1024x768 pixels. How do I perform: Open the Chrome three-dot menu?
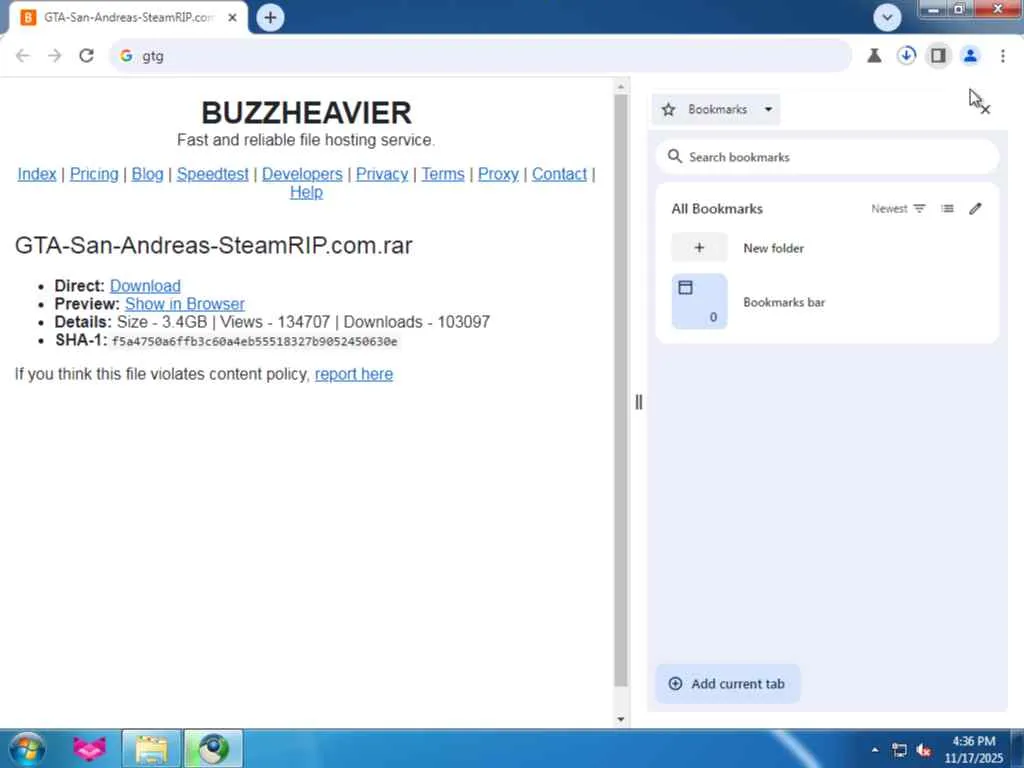tap(1002, 56)
